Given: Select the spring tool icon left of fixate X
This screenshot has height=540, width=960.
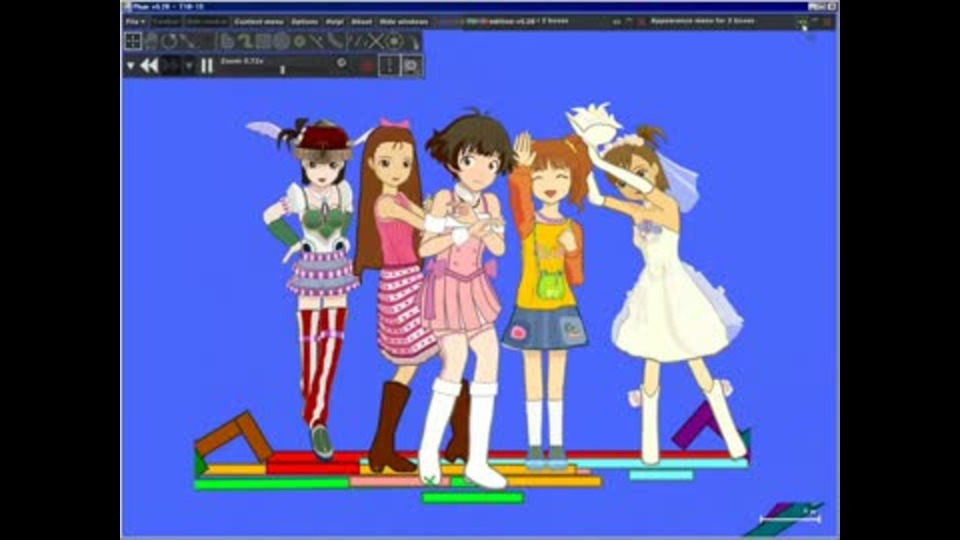Looking at the screenshot, I should click(x=358, y=41).
